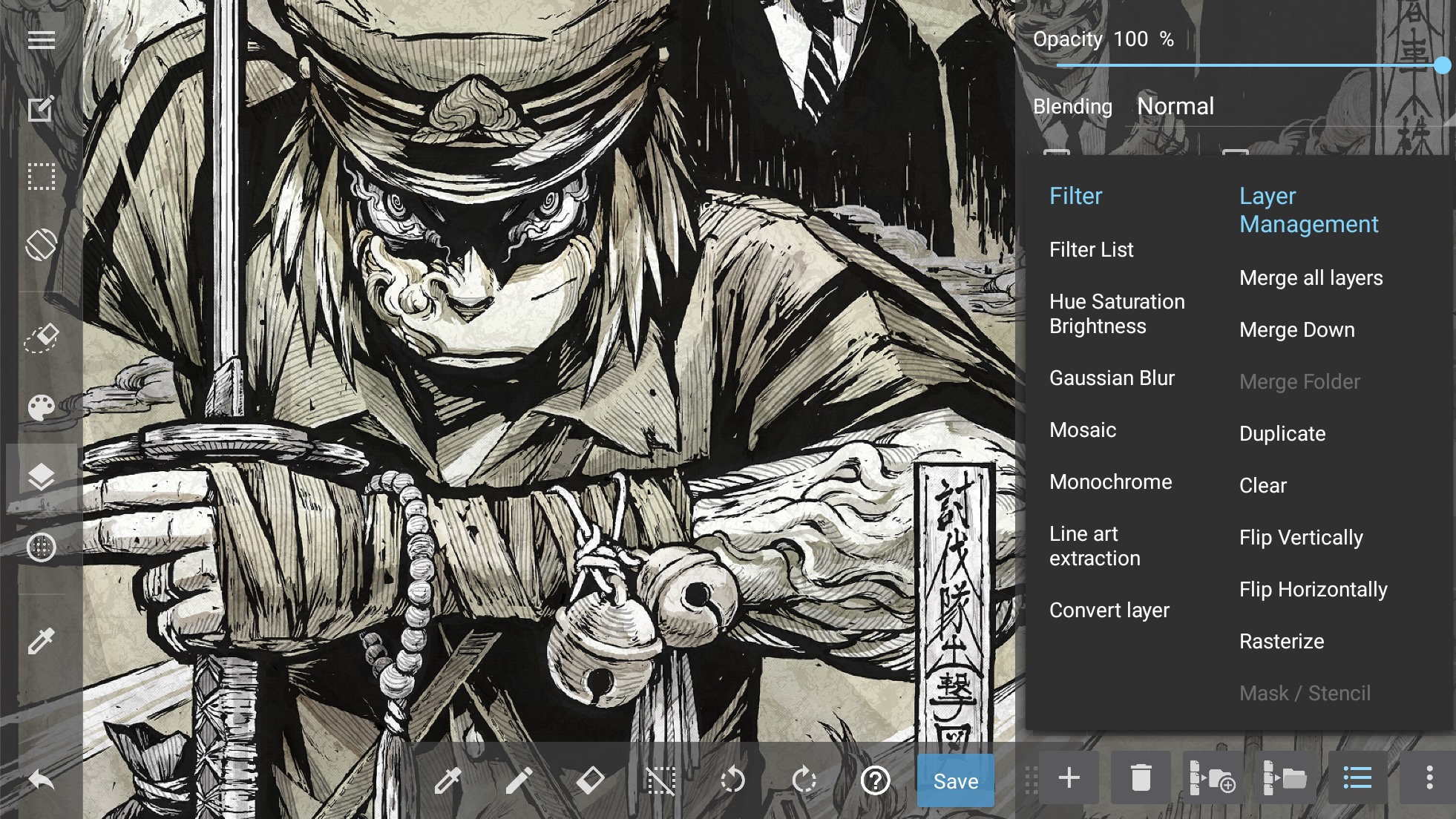Redo the last action

tap(804, 780)
